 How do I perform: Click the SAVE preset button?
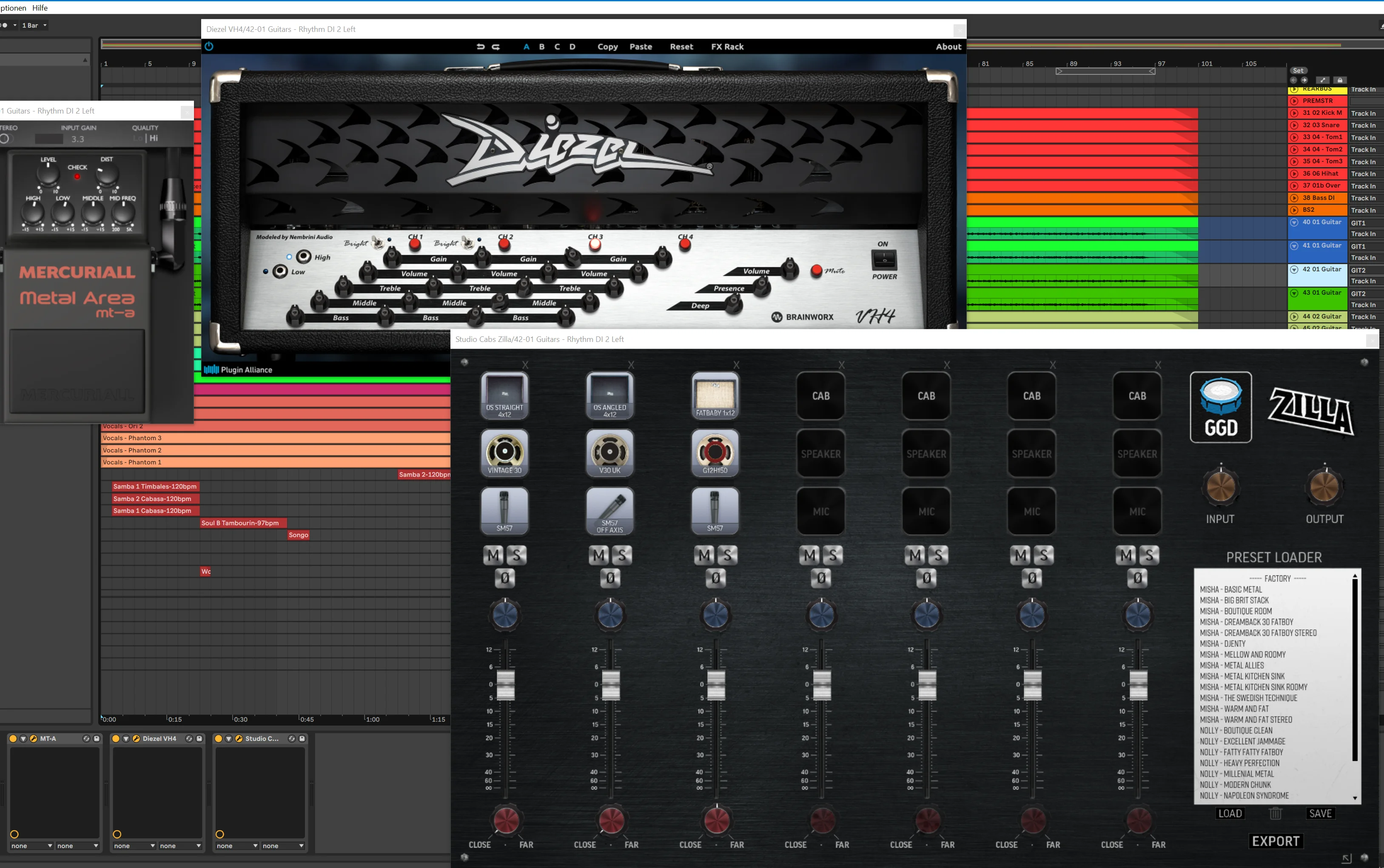point(1320,814)
